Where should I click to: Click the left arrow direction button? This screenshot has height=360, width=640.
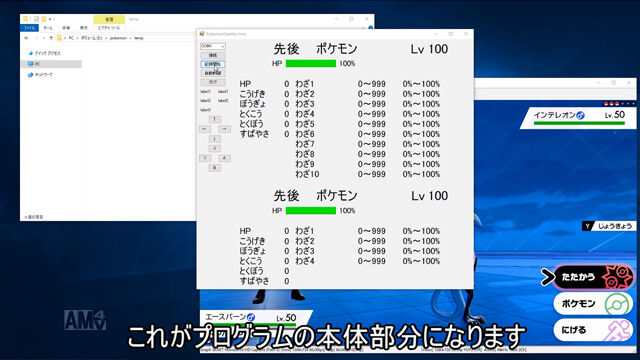[x=205, y=129]
